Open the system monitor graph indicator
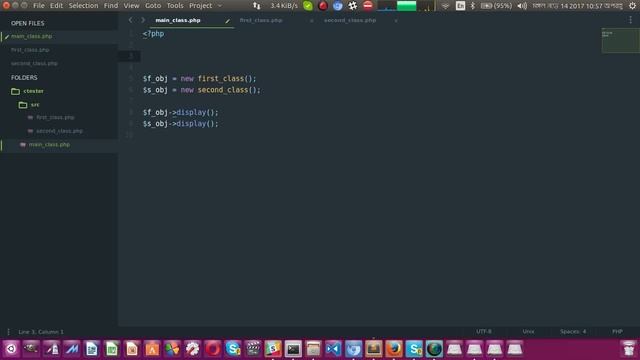The height and width of the screenshot is (360, 640). (406, 6)
